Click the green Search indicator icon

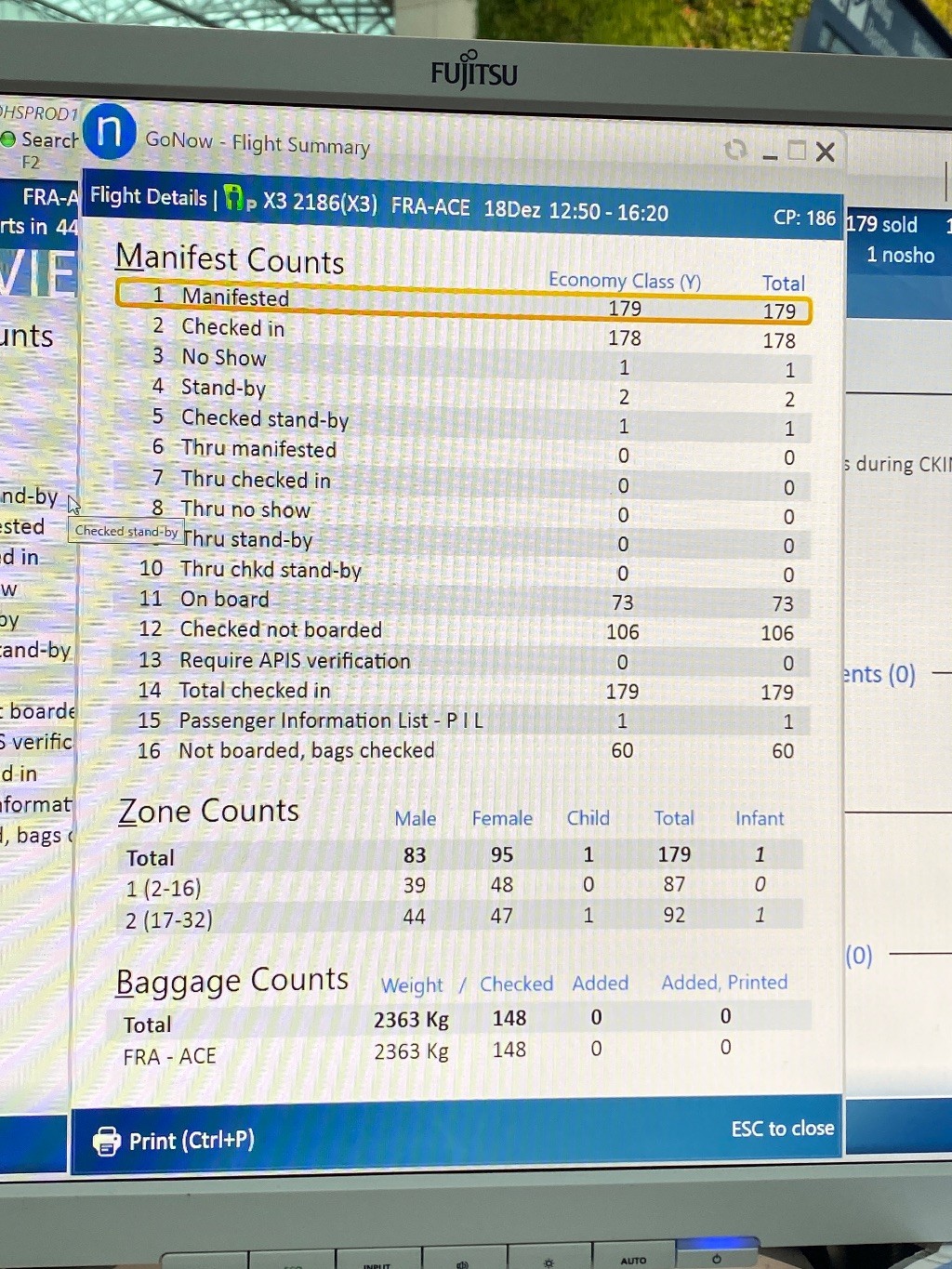tap(8, 139)
